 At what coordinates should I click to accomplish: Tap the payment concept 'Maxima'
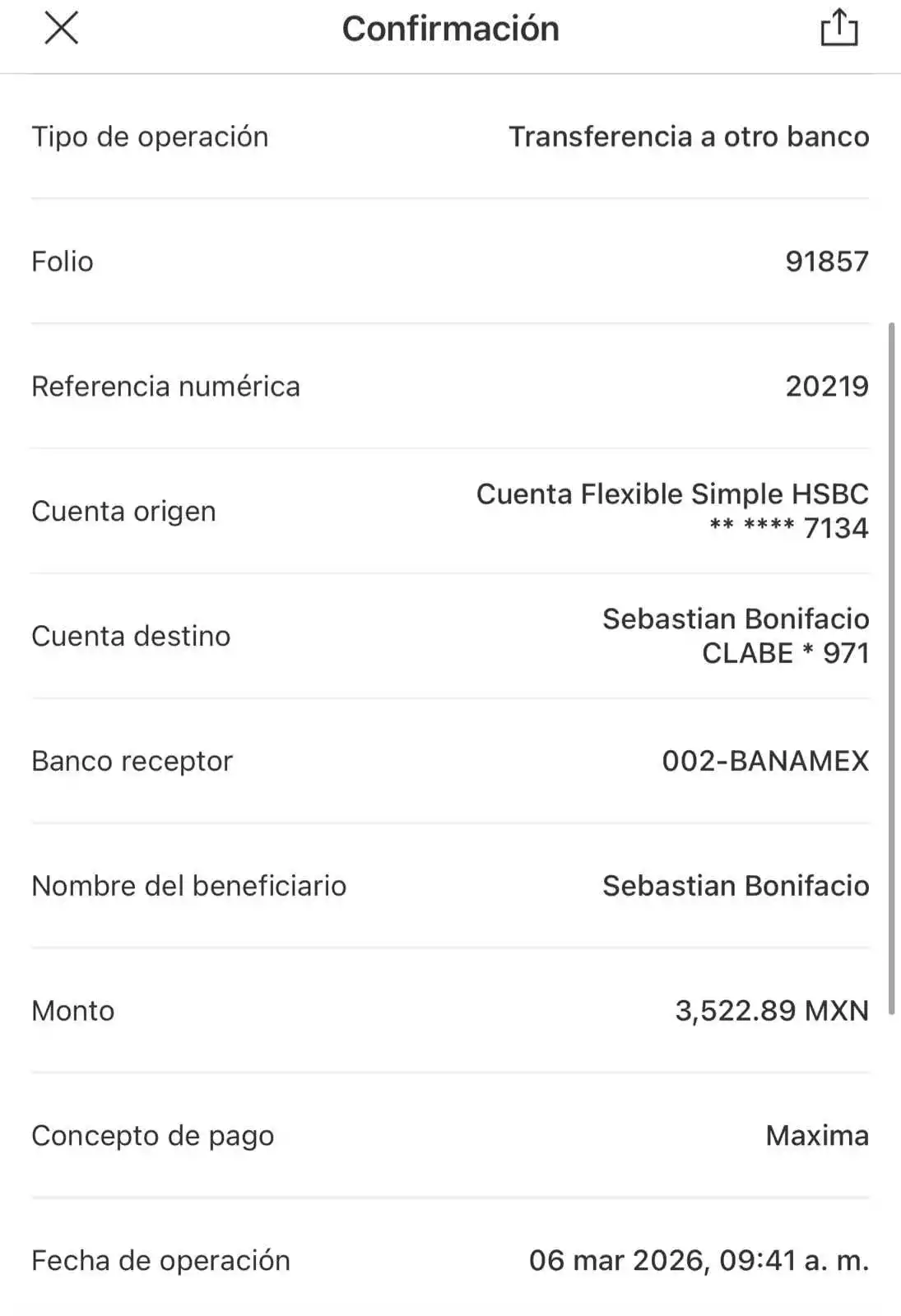pos(817,1136)
